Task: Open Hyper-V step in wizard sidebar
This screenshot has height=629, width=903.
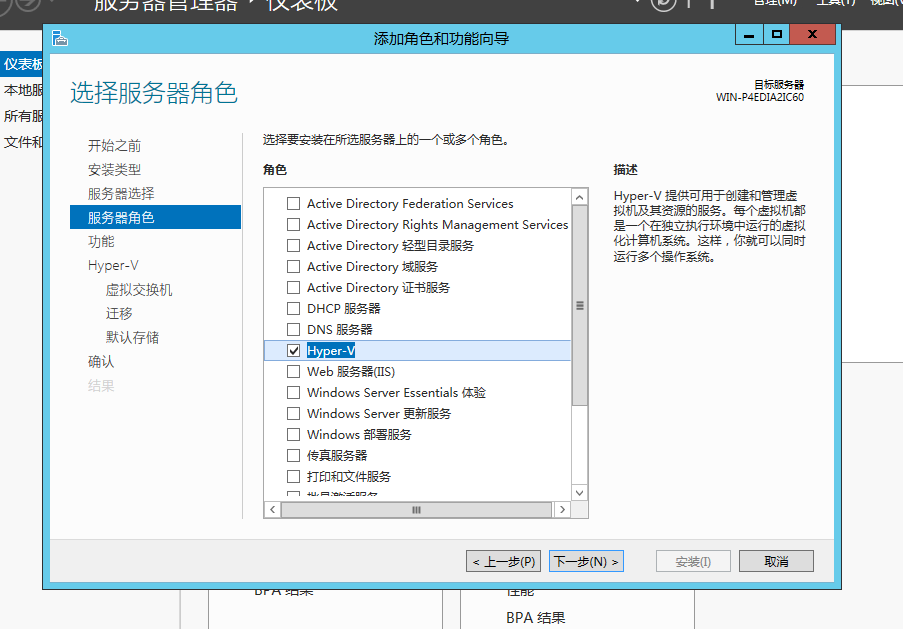Action: point(113,266)
